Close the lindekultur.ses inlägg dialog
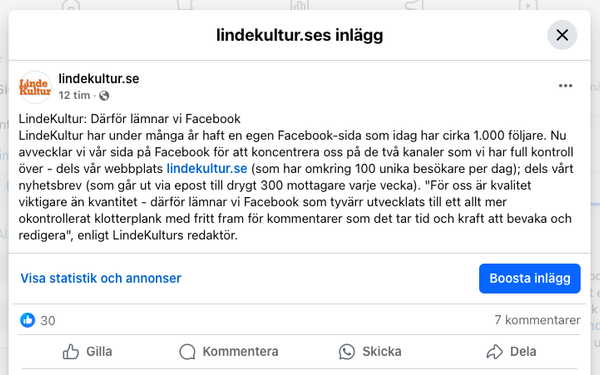The image size is (600, 375). point(562,35)
